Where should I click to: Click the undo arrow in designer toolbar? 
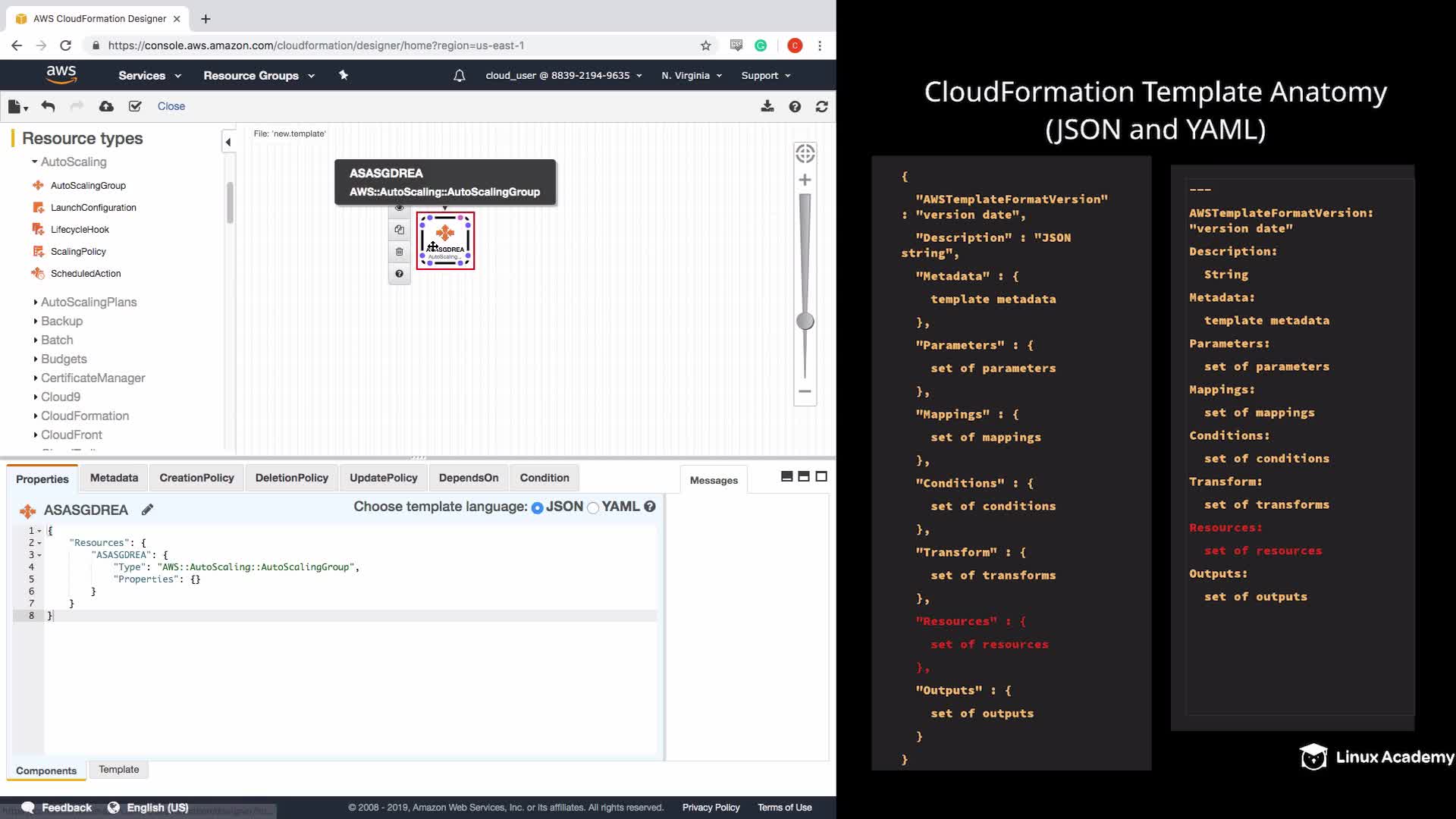[x=48, y=106]
